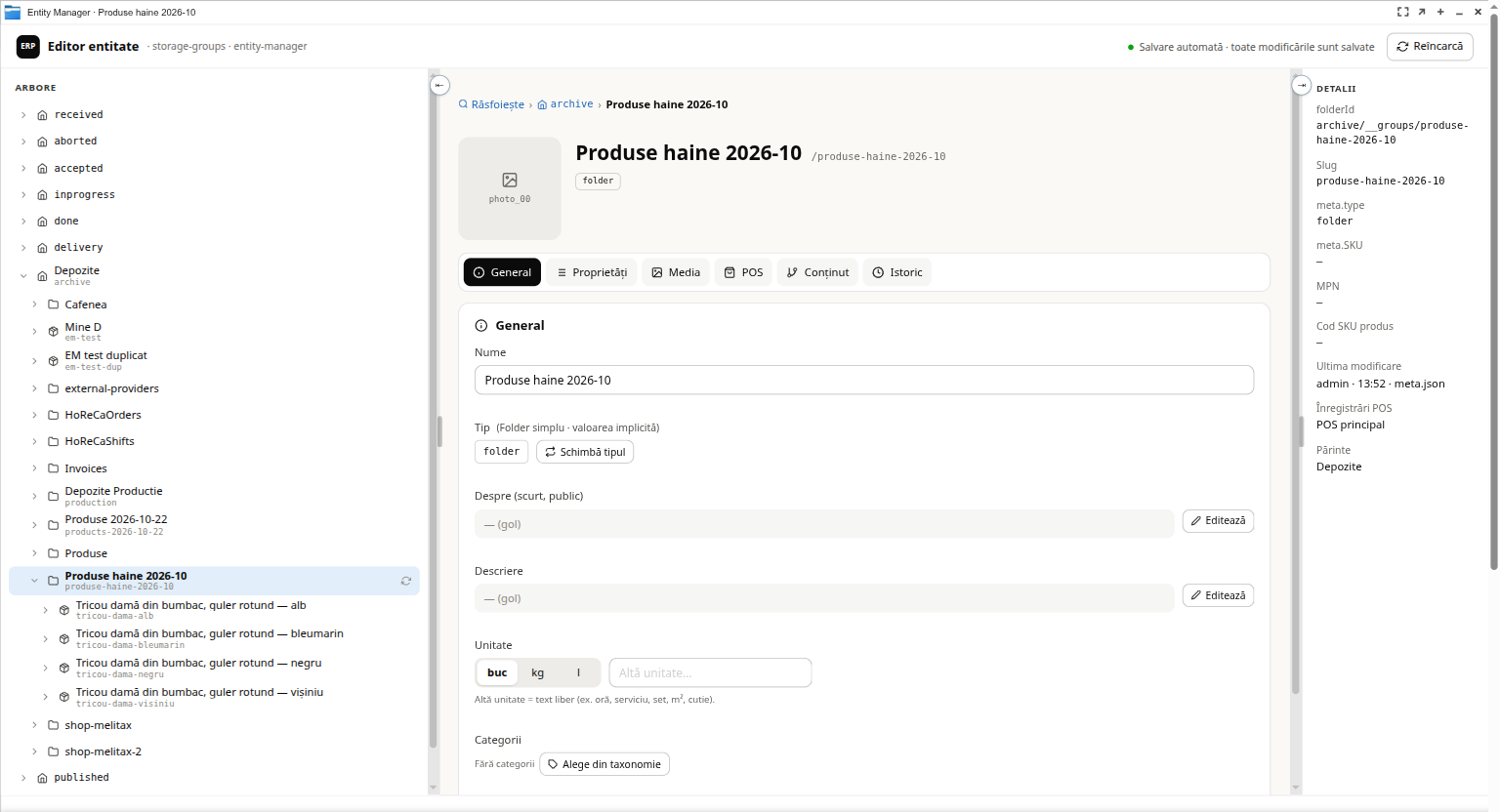This screenshot has height=812, width=1500.
Task: Click Alege din taxonomie button
Action: tap(604, 764)
